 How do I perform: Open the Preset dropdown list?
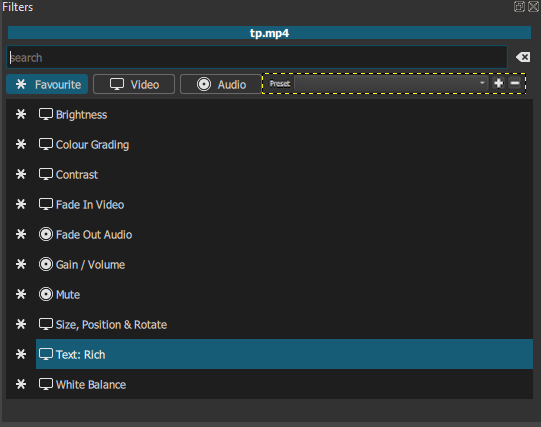pos(391,83)
